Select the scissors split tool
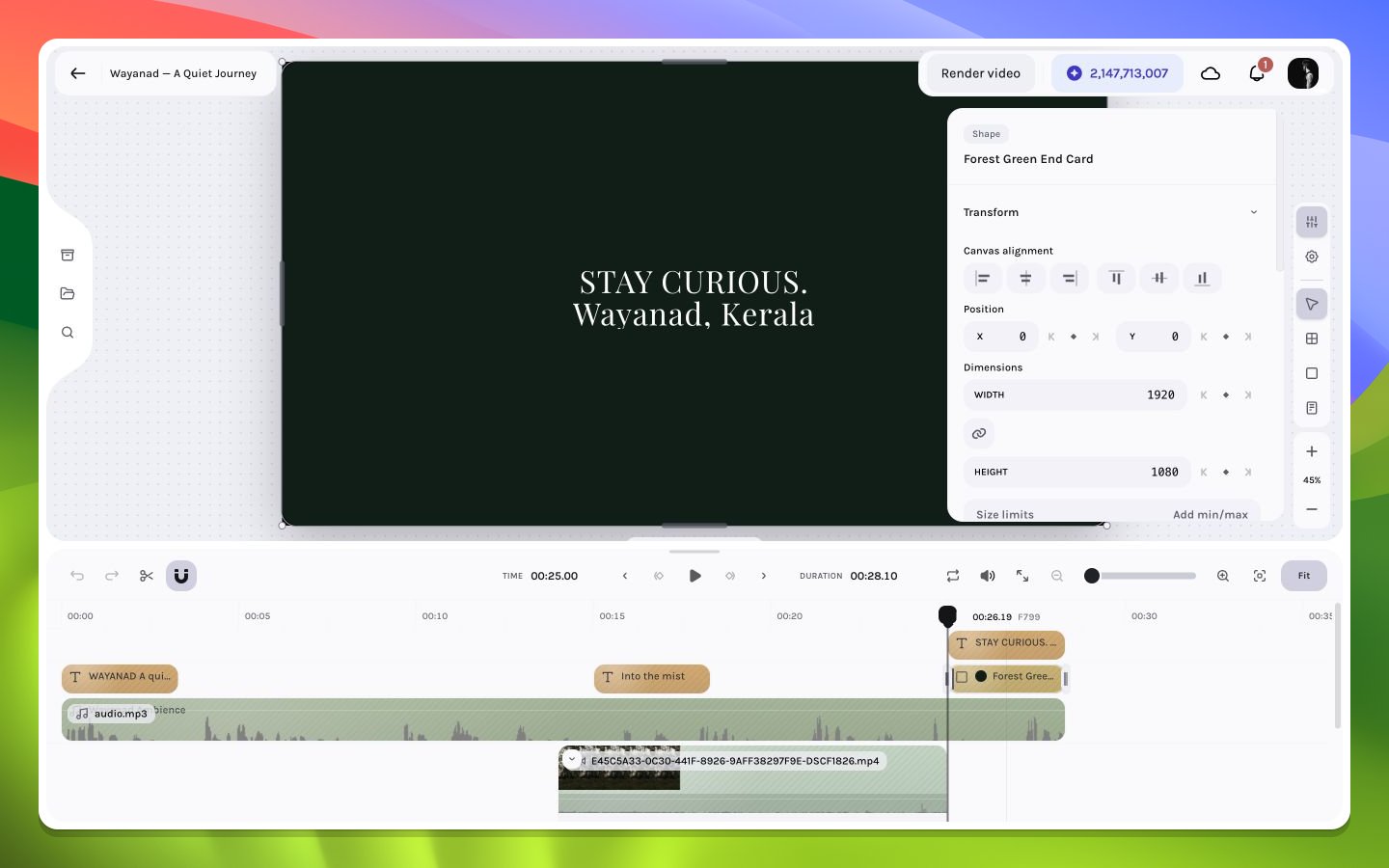Screen dimensions: 1389x868 tap(147, 576)
